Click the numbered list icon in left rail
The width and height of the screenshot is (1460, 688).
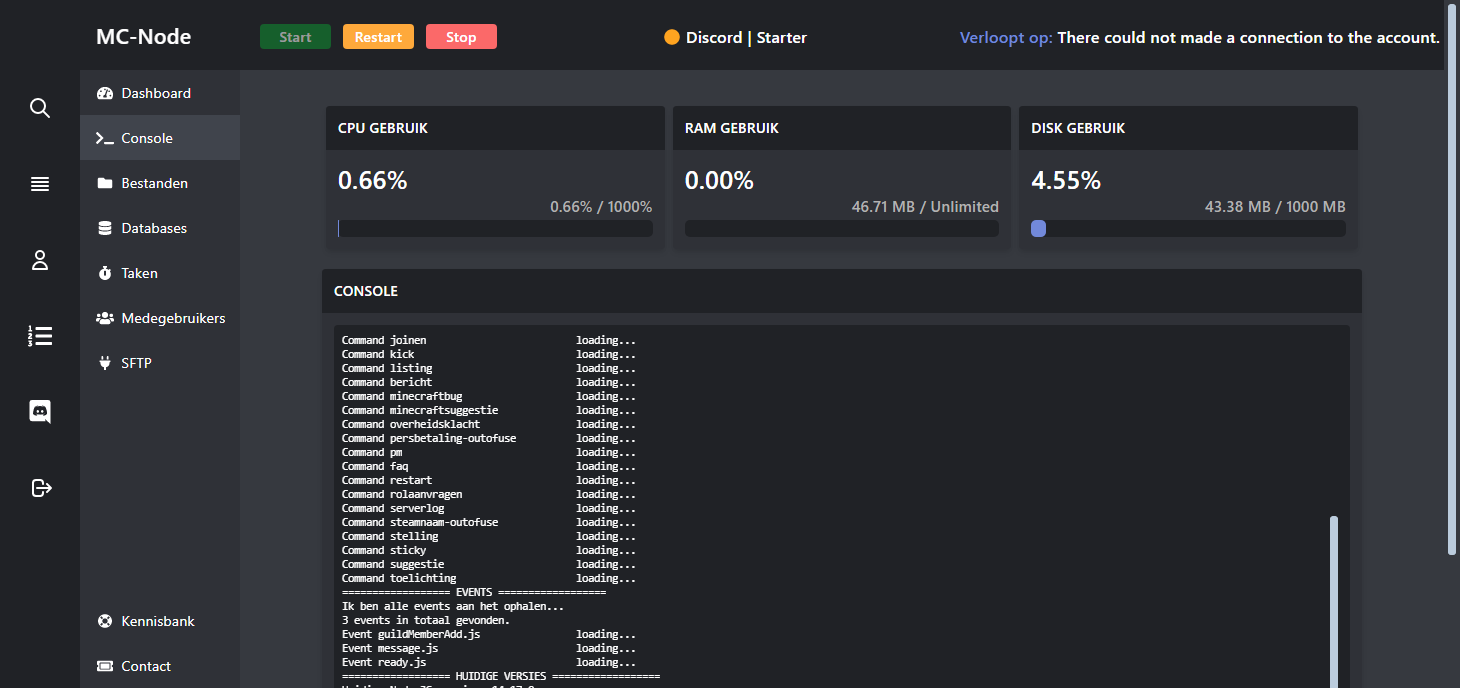[x=40, y=336]
